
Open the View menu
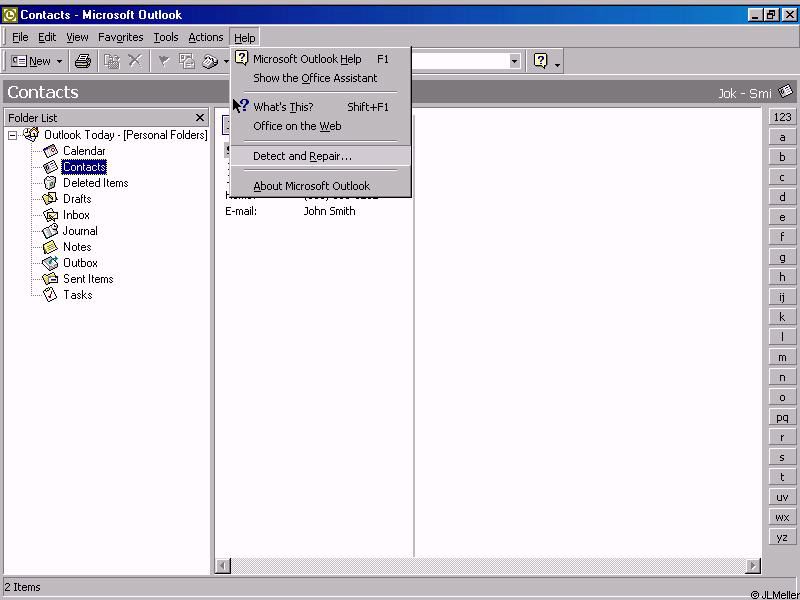(77, 37)
